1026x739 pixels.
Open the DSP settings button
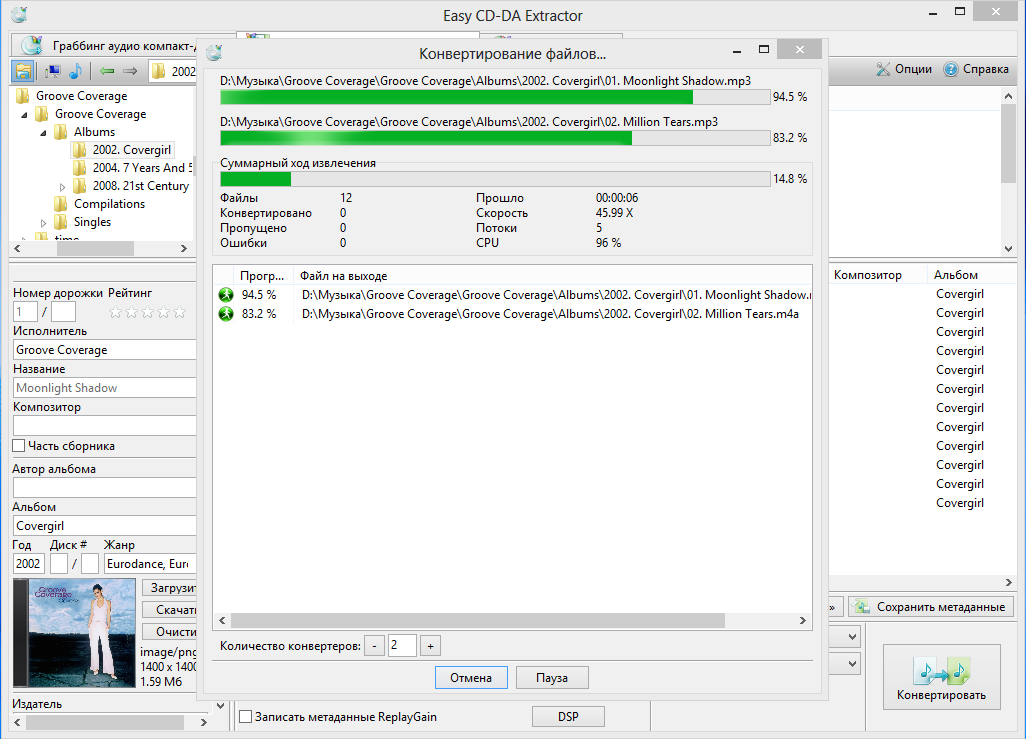coord(568,717)
